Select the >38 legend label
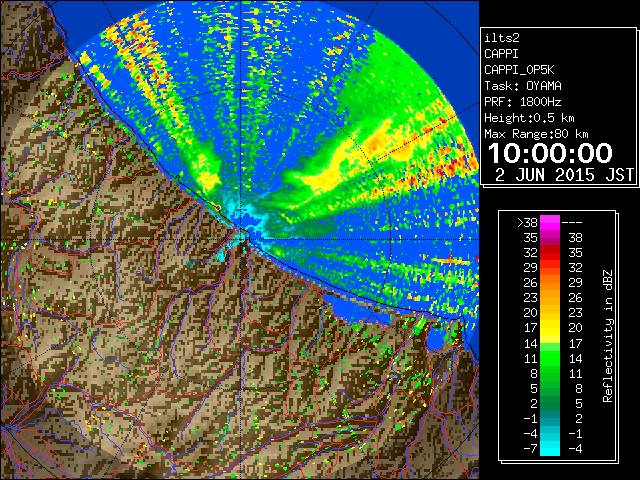Screen dimensions: 640x480 (527, 223)
